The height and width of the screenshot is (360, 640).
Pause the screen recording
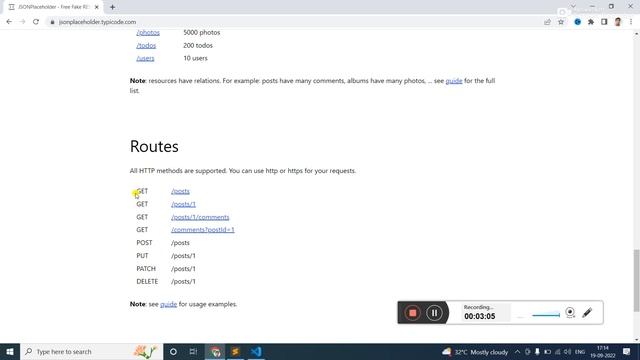pyautogui.click(x=434, y=313)
